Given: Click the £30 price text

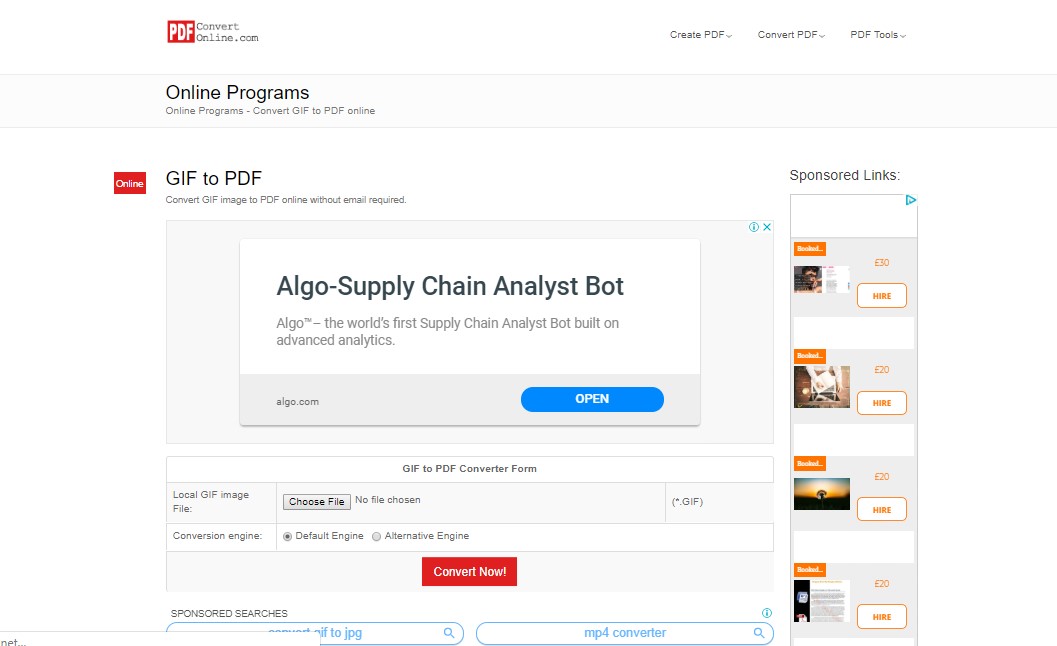Looking at the screenshot, I should (x=882, y=262).
